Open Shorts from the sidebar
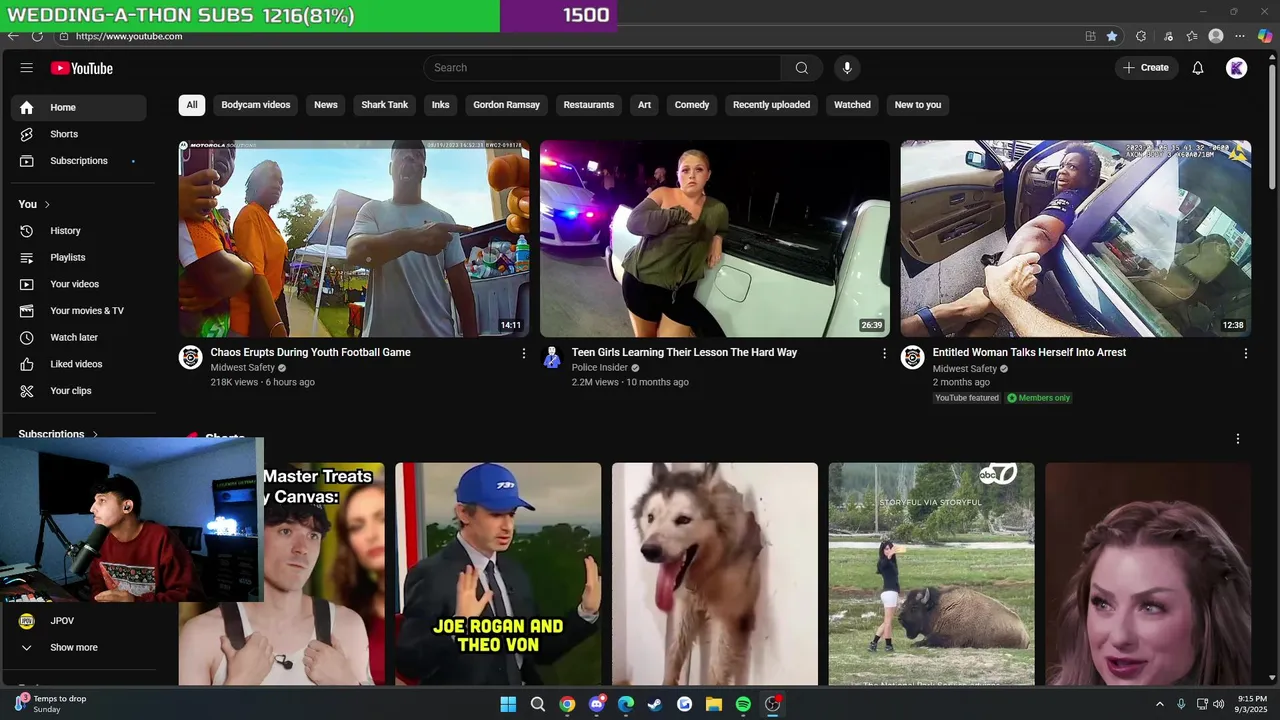The width and height of the screenshot is (1280, 720). pos(79,134)
